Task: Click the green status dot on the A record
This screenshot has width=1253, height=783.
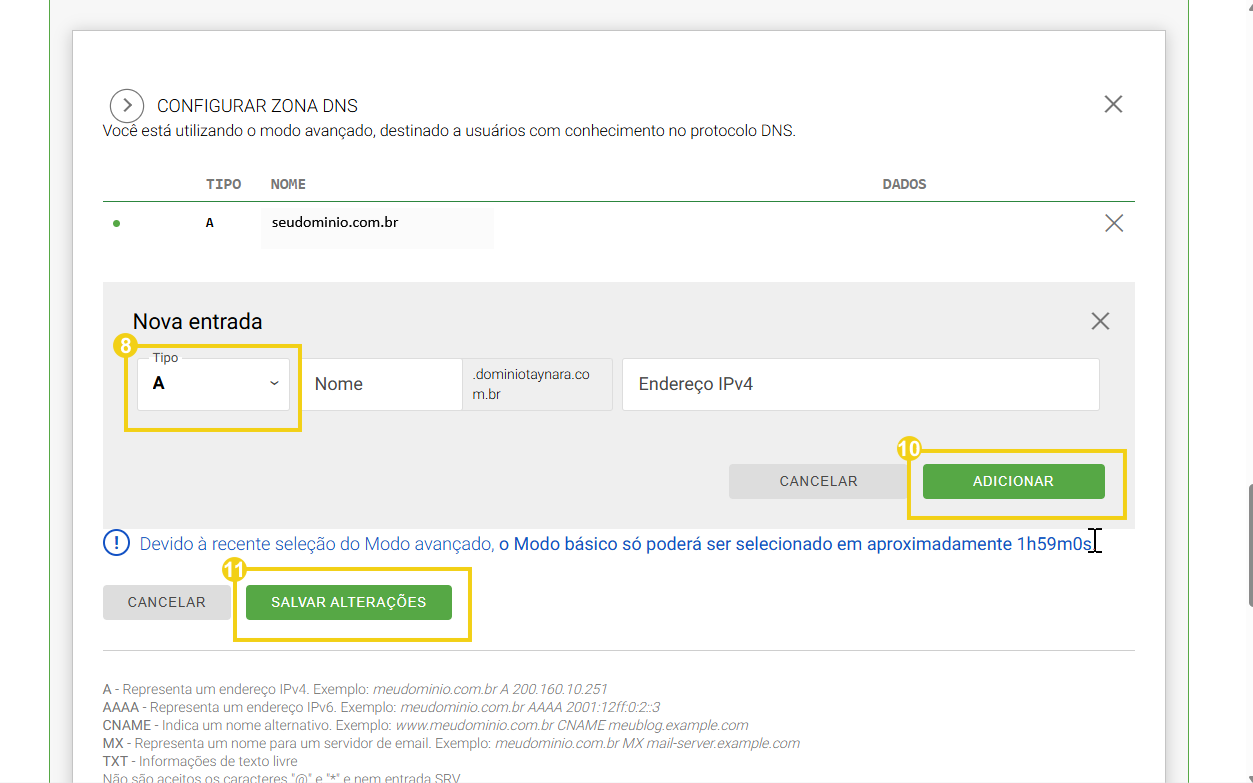Action: pyautogui.click(x=116, y=224)
